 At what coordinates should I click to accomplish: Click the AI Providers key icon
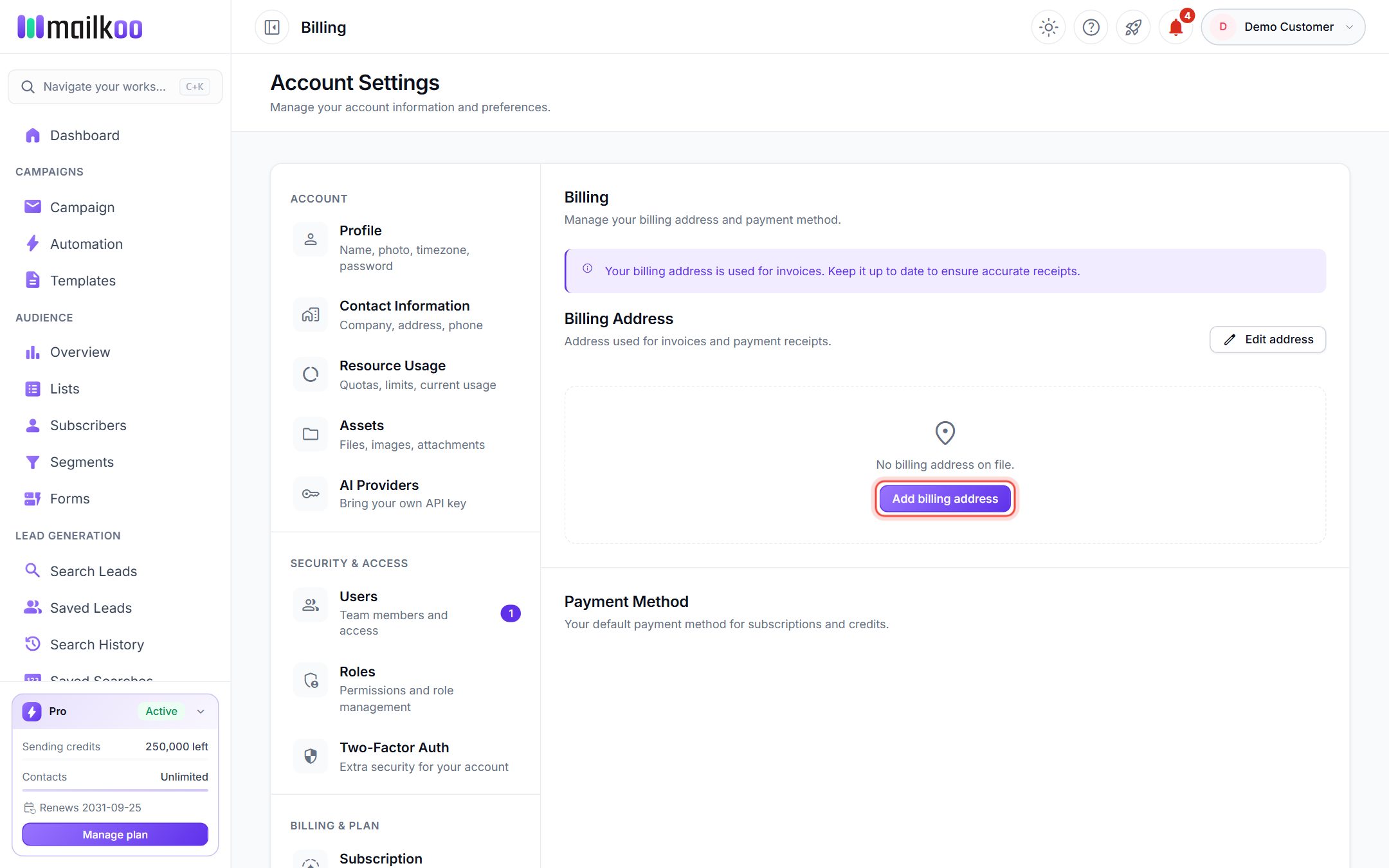(311, 494)
